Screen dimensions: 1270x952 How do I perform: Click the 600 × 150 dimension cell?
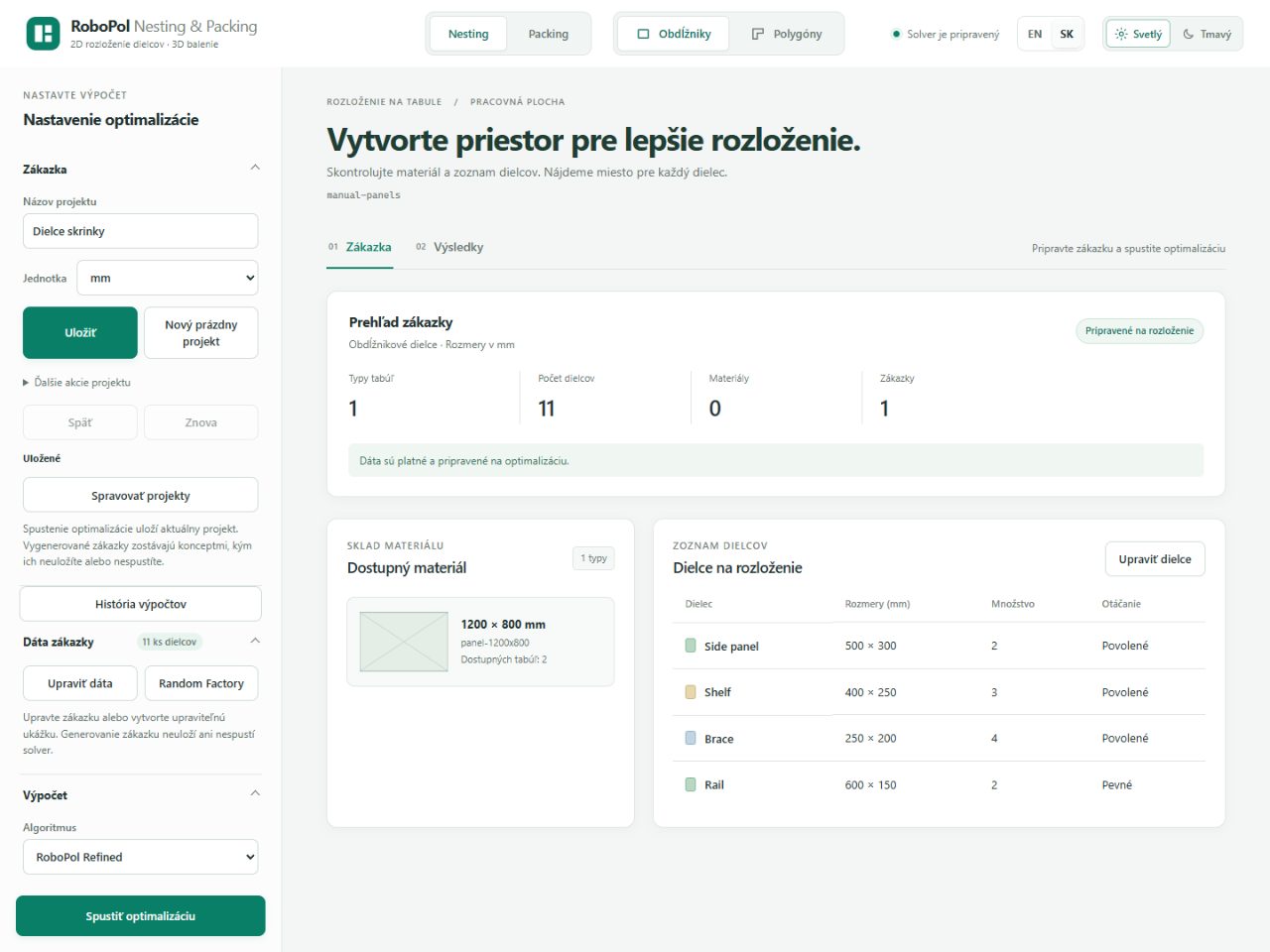click(870, 784)
